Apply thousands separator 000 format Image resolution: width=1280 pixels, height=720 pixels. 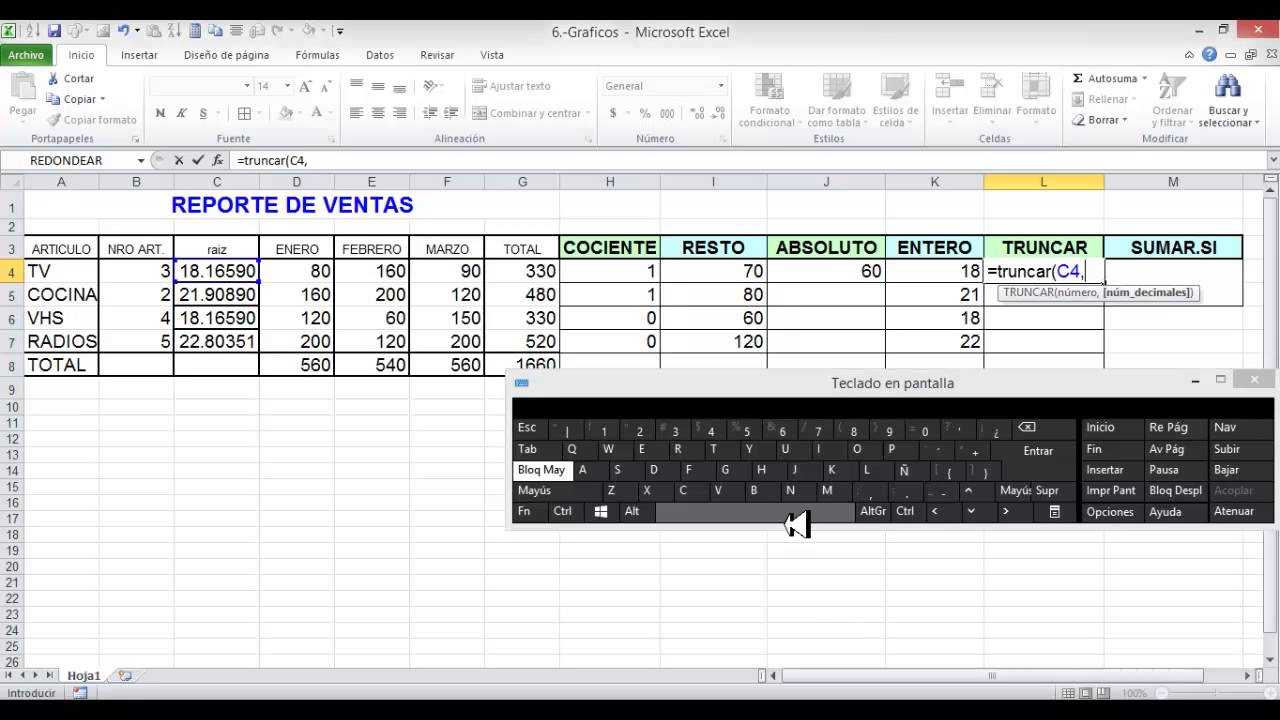[x=667, y=113]
